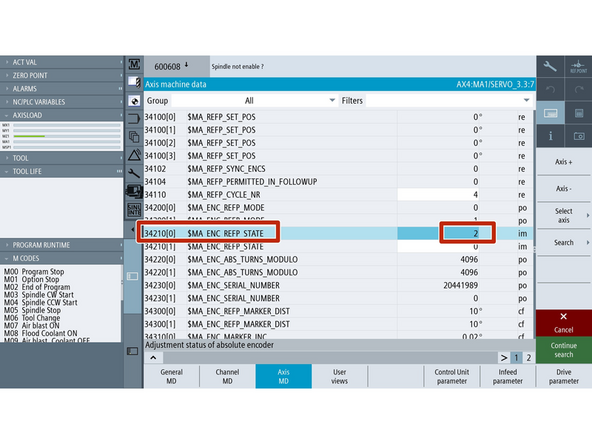This screenshot has height=444, width=592.
Task: Expand the ALARMS panel
Action: 61,89
